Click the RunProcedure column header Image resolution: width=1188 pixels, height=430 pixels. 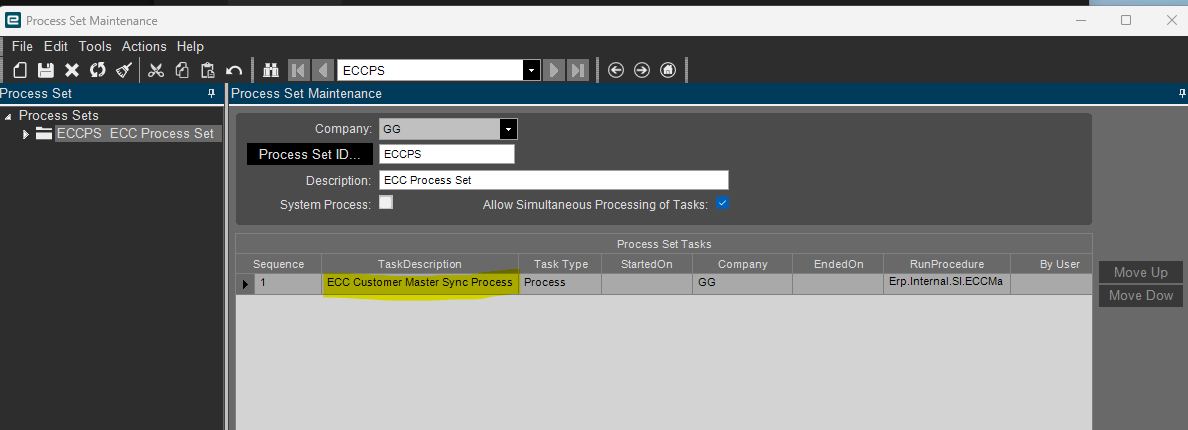[x=946, y=264]
